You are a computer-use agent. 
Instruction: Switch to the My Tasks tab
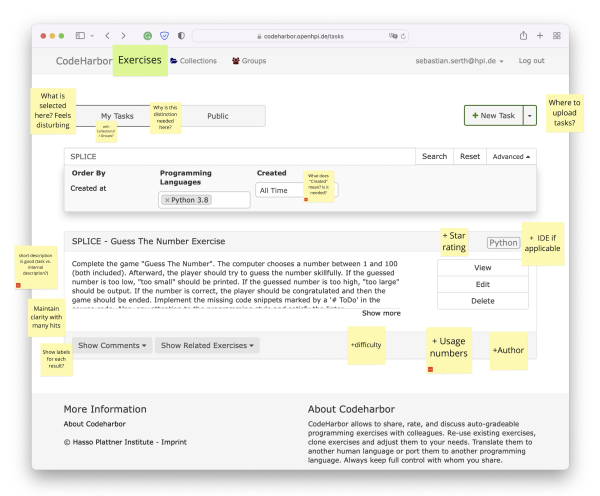(x=117, y=116)
